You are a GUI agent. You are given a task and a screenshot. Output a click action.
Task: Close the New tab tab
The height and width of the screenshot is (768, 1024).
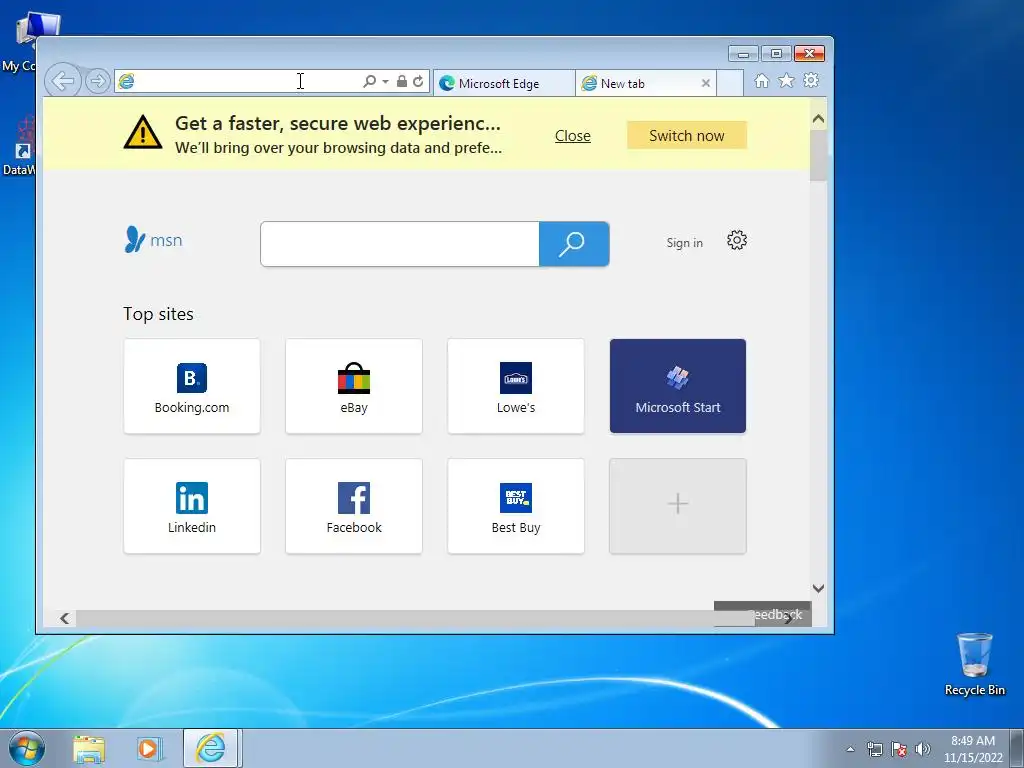pyautogui.click(x=705, y=84)
